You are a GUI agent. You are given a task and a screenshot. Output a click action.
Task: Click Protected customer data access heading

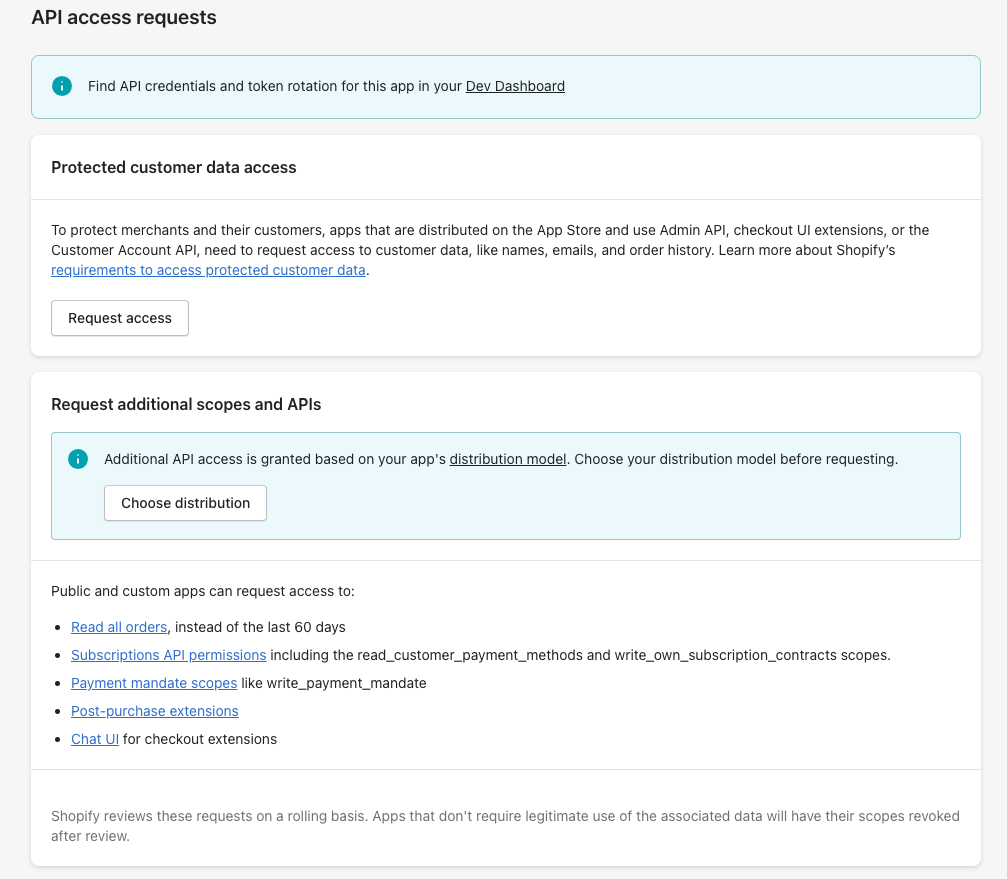(173, 168)
